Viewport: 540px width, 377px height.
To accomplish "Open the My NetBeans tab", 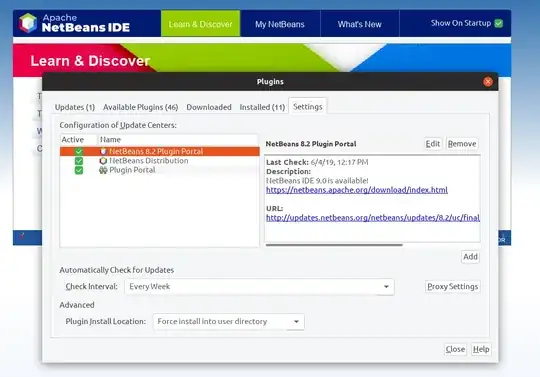I will pyautogui.click(x=280, y=24).
